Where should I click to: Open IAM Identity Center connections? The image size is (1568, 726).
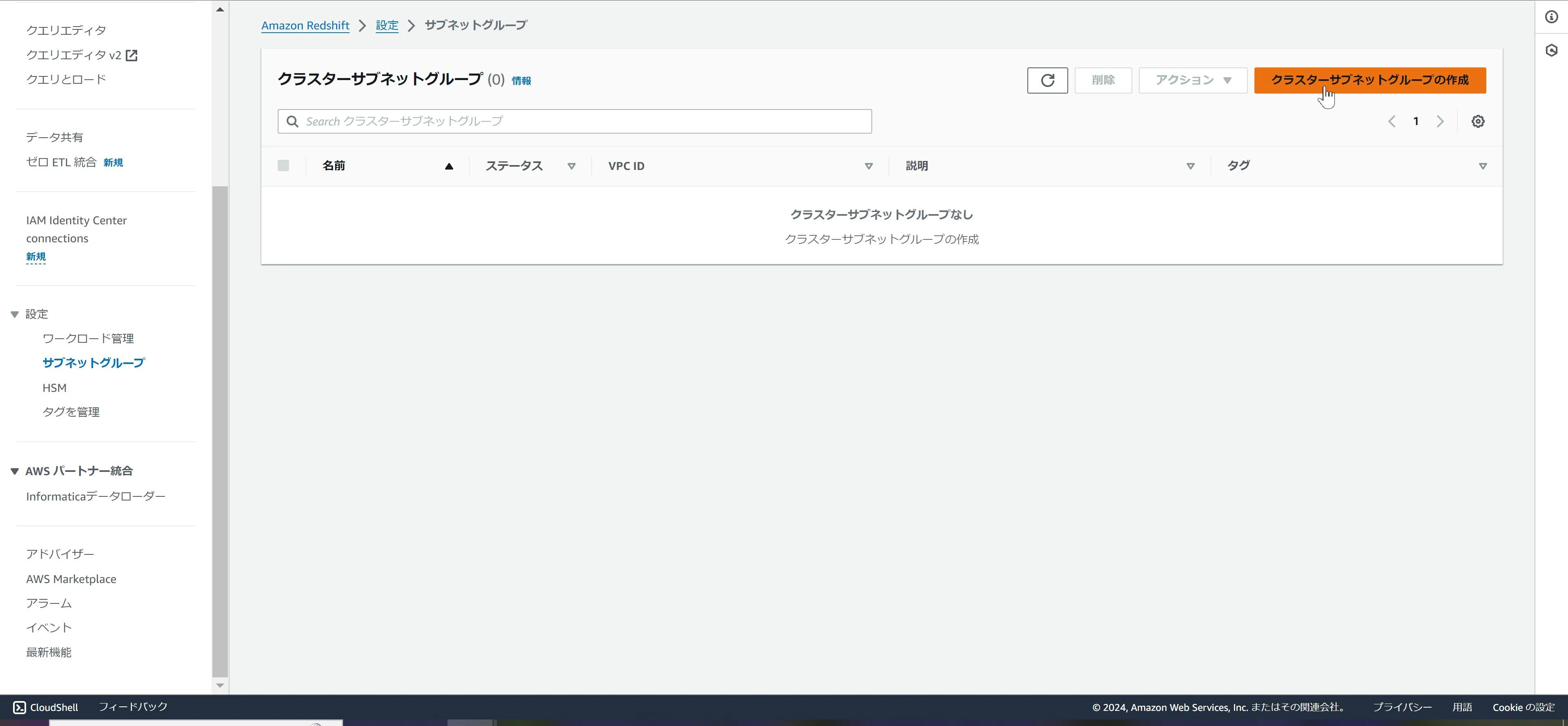coord(76,229)
